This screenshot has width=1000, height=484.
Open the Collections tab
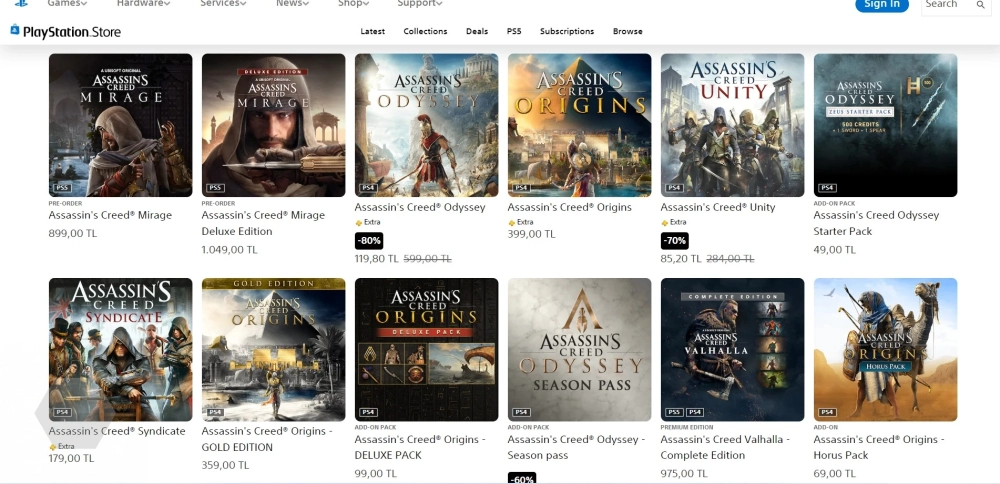click(425, 32)
